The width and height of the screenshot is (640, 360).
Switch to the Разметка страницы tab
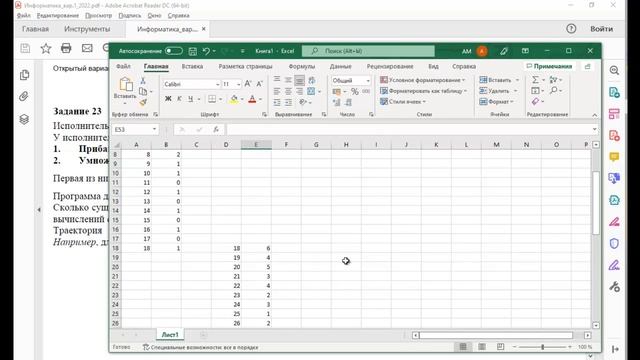[x=245, y=66]
